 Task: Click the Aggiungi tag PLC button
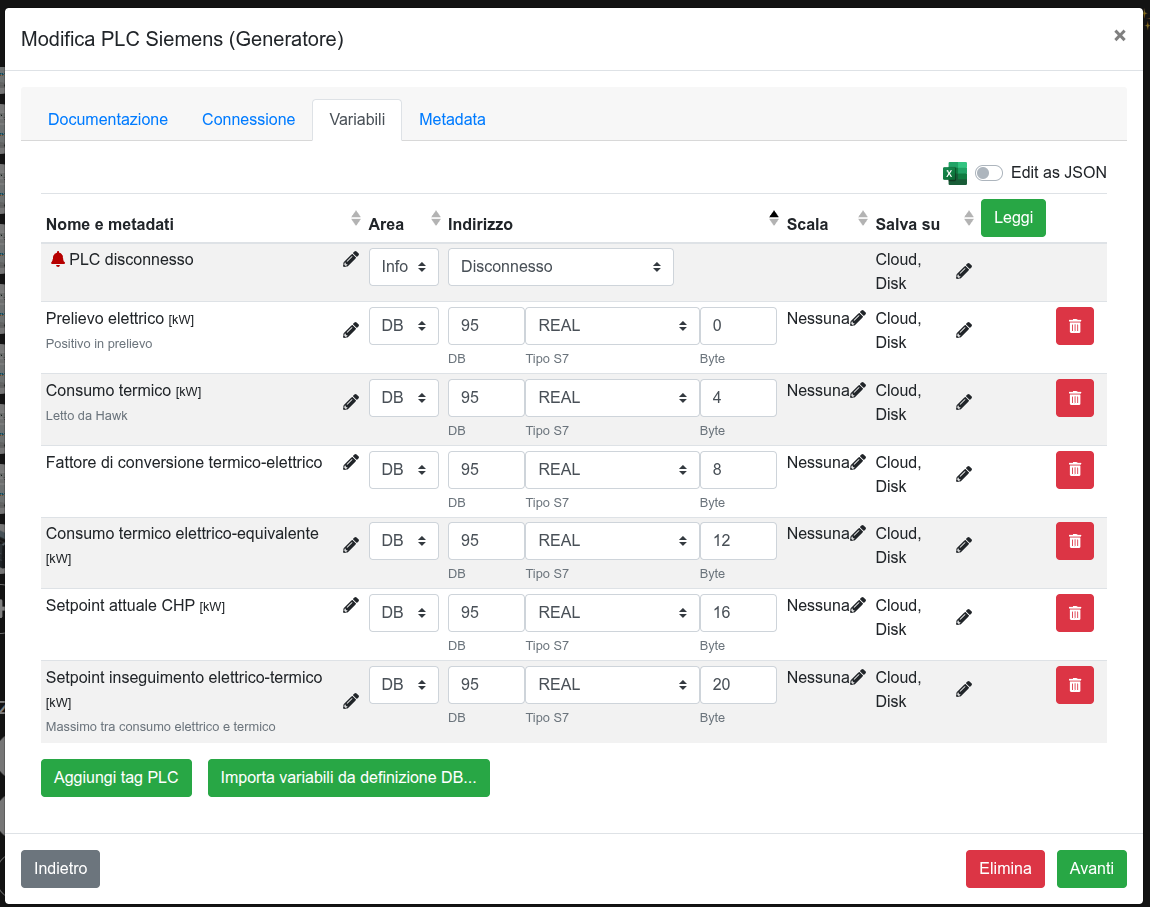[116, 778]
